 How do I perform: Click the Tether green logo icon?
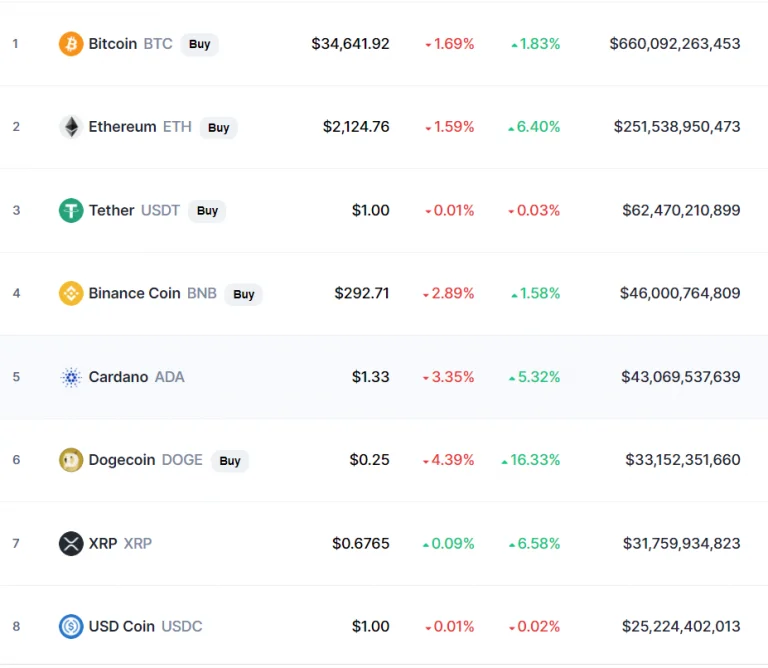[x=71, y=211]
